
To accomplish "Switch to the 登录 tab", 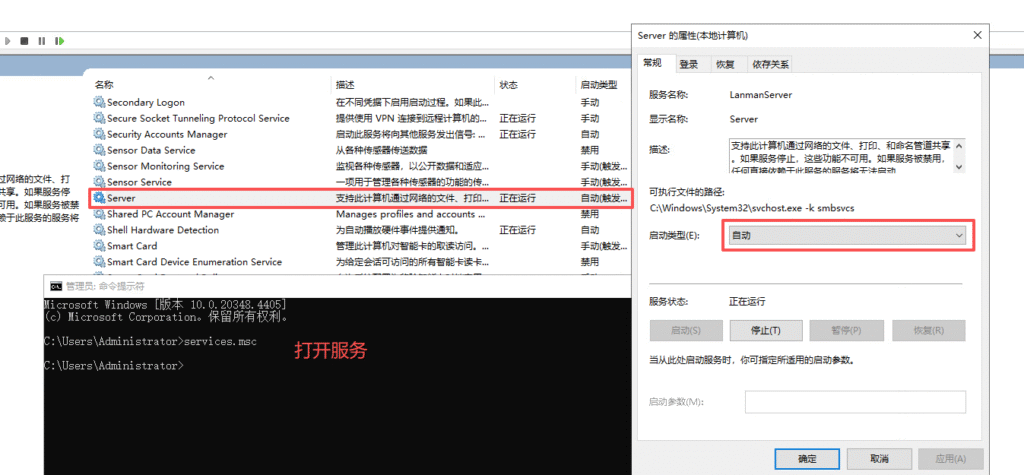I will point(689,64).
